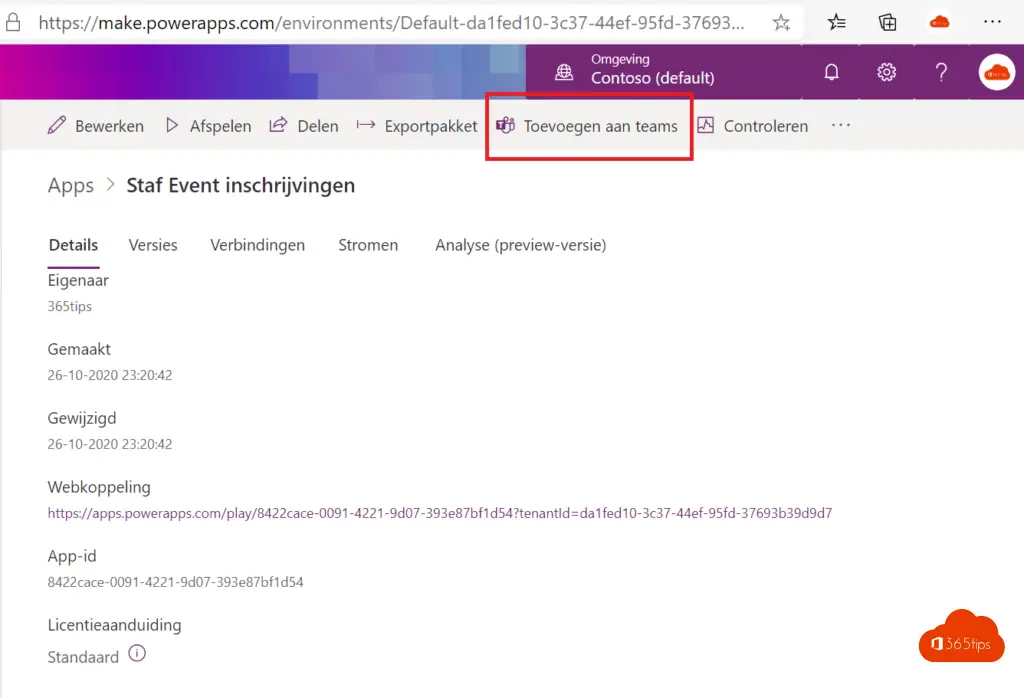Switch to the Versies tab
1024x698 pixels.
coord(153,245)
